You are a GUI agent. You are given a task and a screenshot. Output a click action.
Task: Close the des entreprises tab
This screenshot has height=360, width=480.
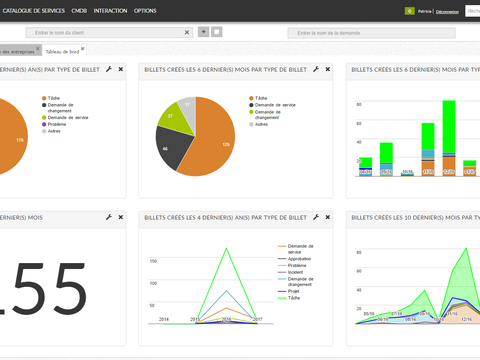coord(38,49)
